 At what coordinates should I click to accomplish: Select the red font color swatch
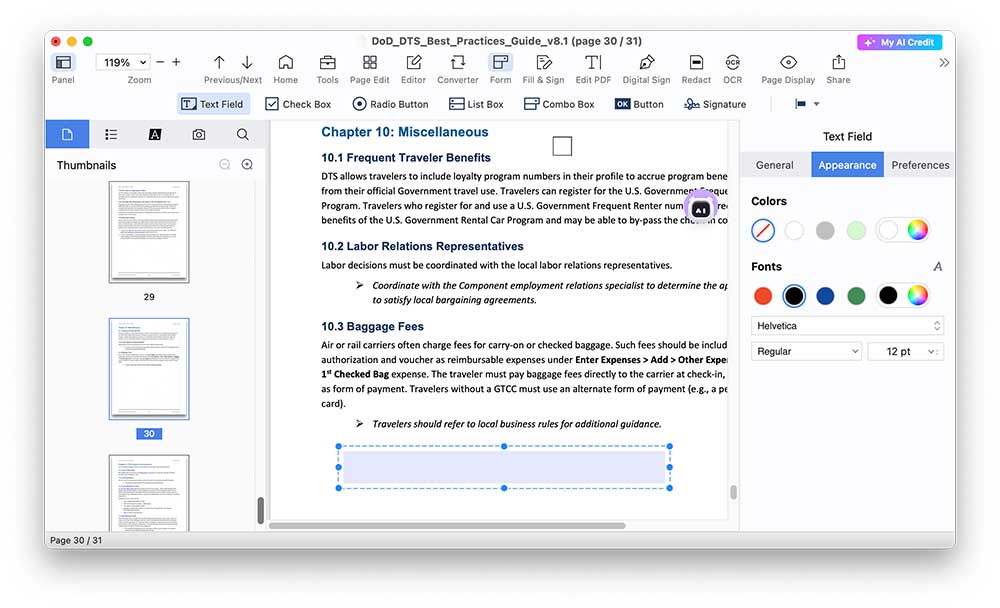pos(763,295)
